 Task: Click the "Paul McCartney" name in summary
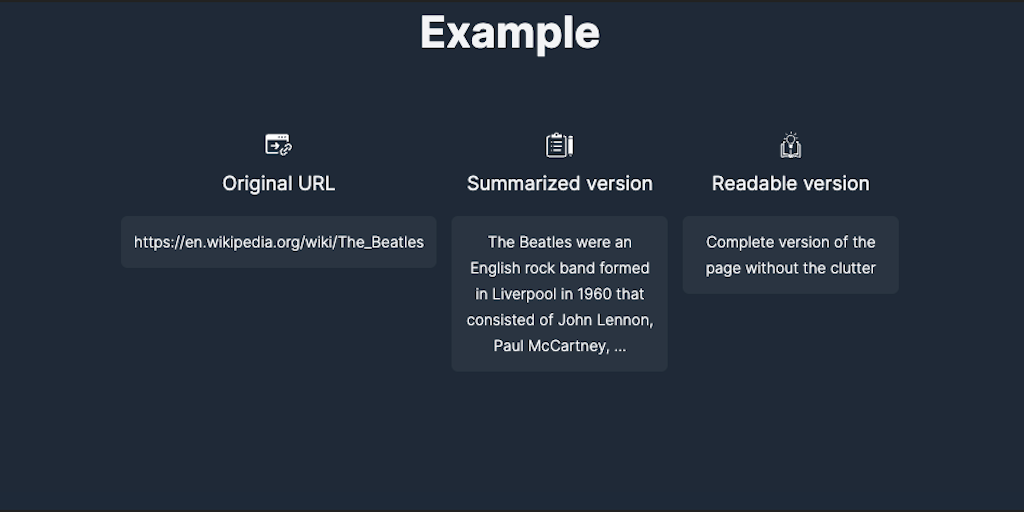[x=549, y=346]
